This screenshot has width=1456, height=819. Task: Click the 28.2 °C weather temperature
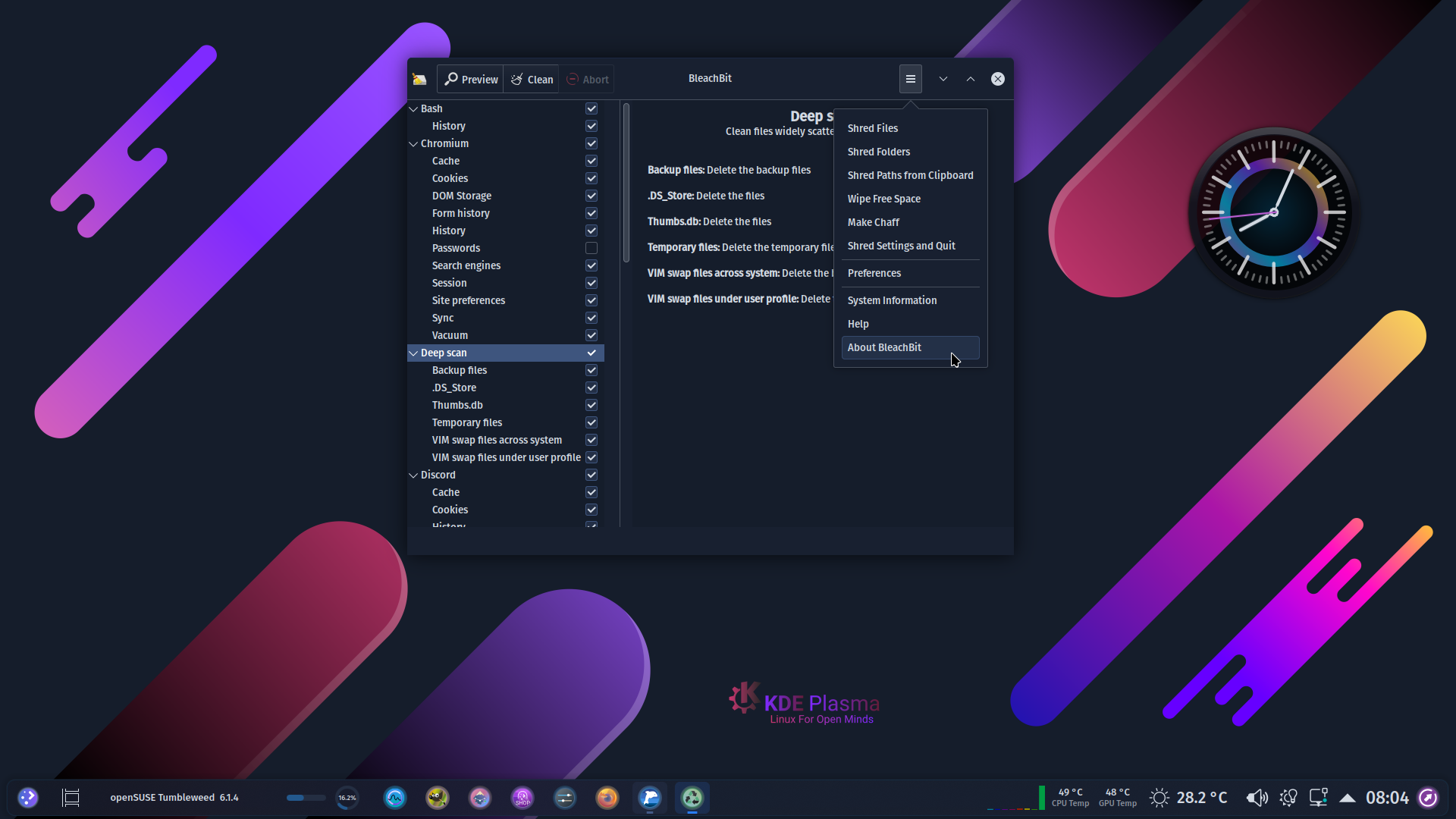[1202, 798]
